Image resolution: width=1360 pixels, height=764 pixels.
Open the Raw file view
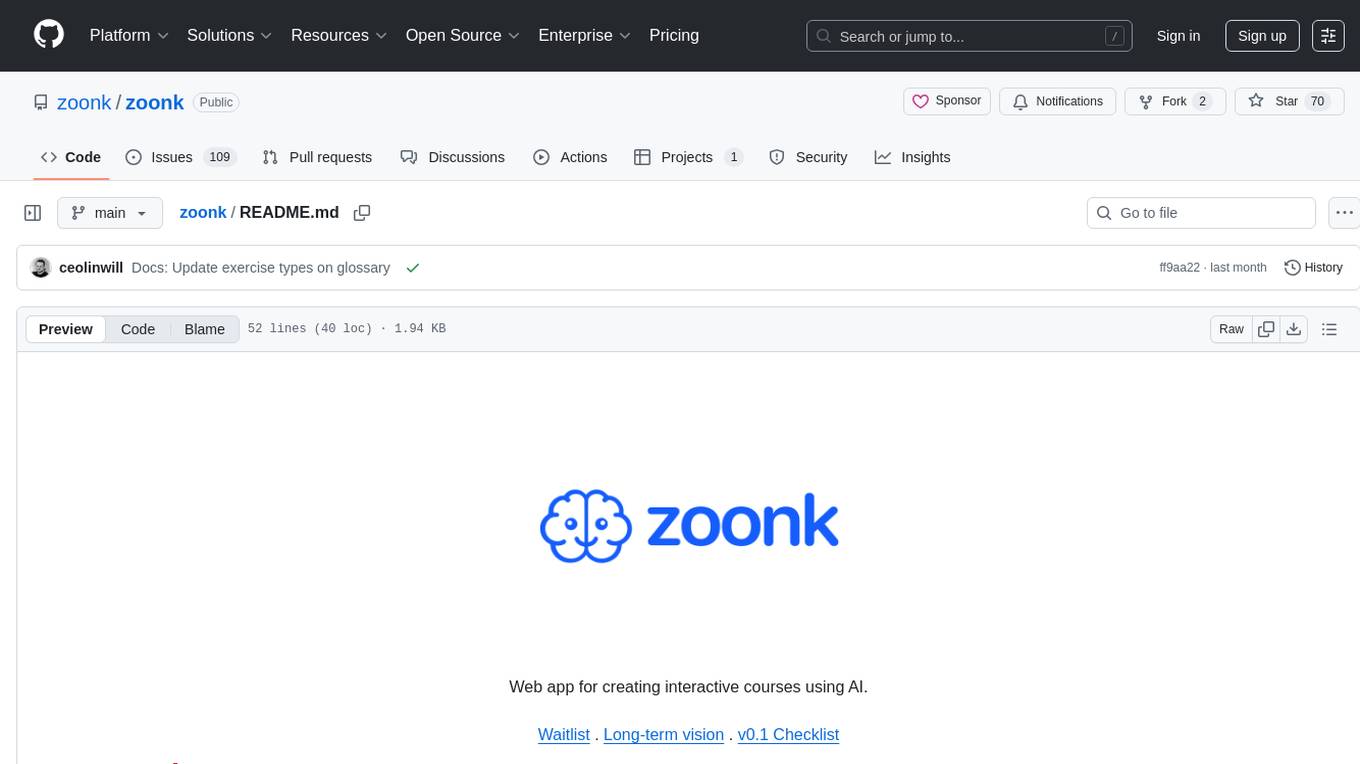[x=1231, y=329]
